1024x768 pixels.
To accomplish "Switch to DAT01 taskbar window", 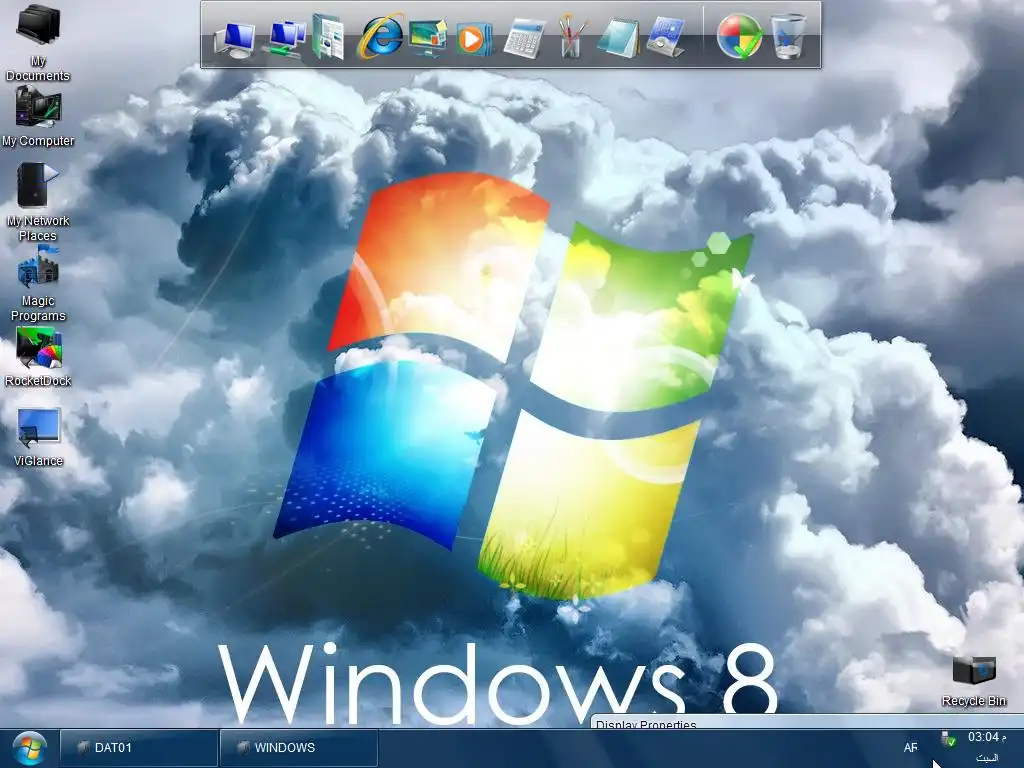I will pyautogui.click(x=138, y=748).
